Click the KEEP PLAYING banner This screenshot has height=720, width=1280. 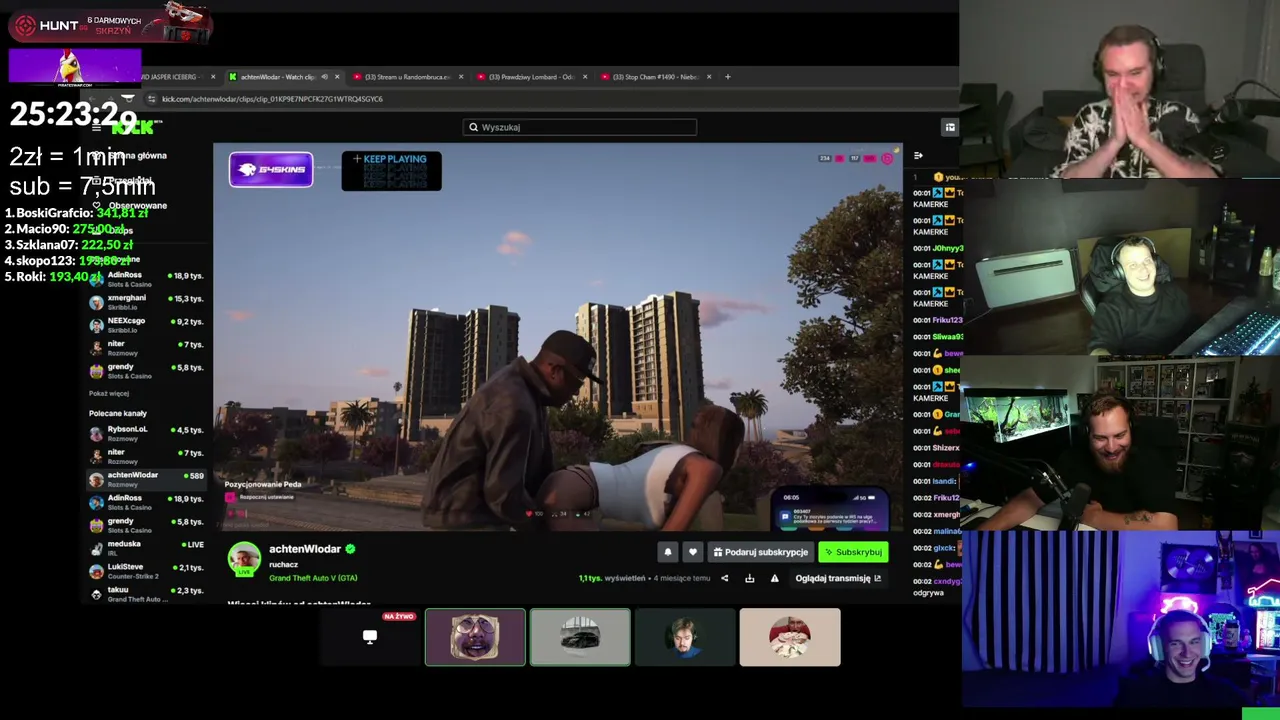pyautogui.click(x=391, y=171)
